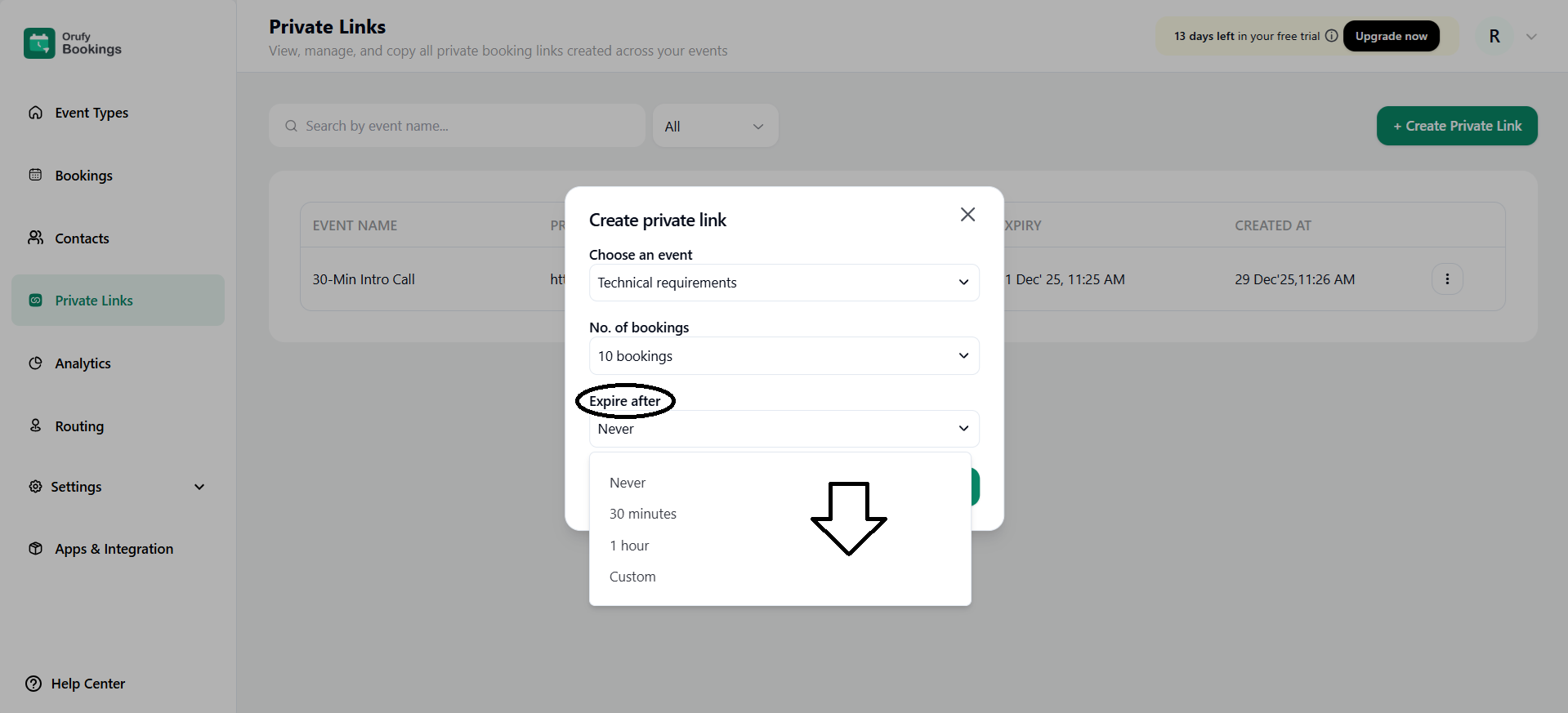Click the Help Center question icon

33,684
